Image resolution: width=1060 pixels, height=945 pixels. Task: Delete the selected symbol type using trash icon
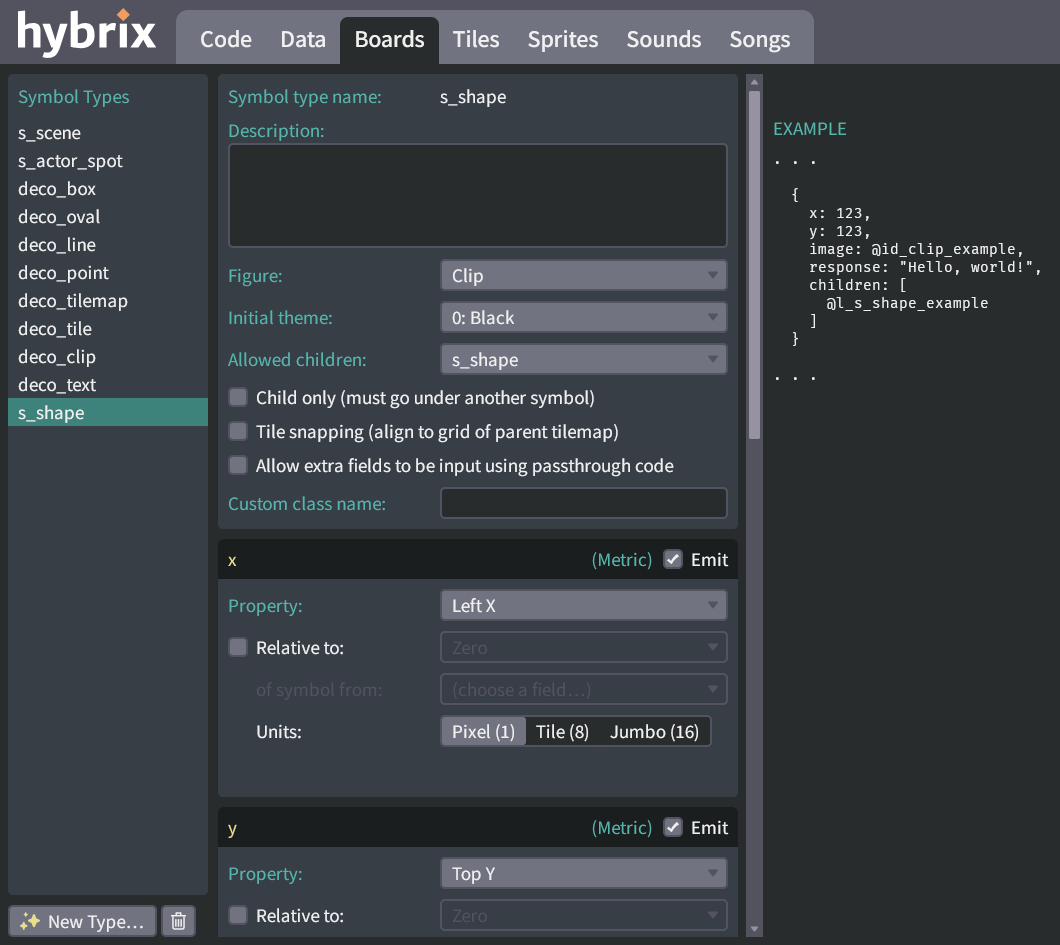(178, 920)
